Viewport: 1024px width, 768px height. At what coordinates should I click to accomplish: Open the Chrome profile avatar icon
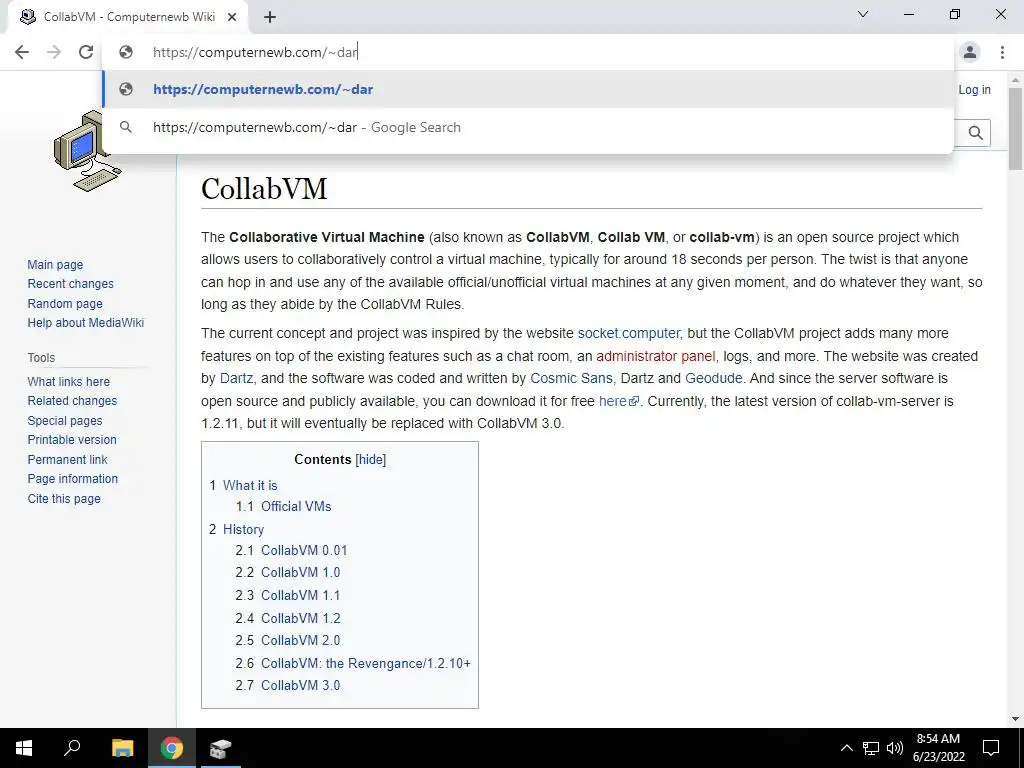[970, 52]
